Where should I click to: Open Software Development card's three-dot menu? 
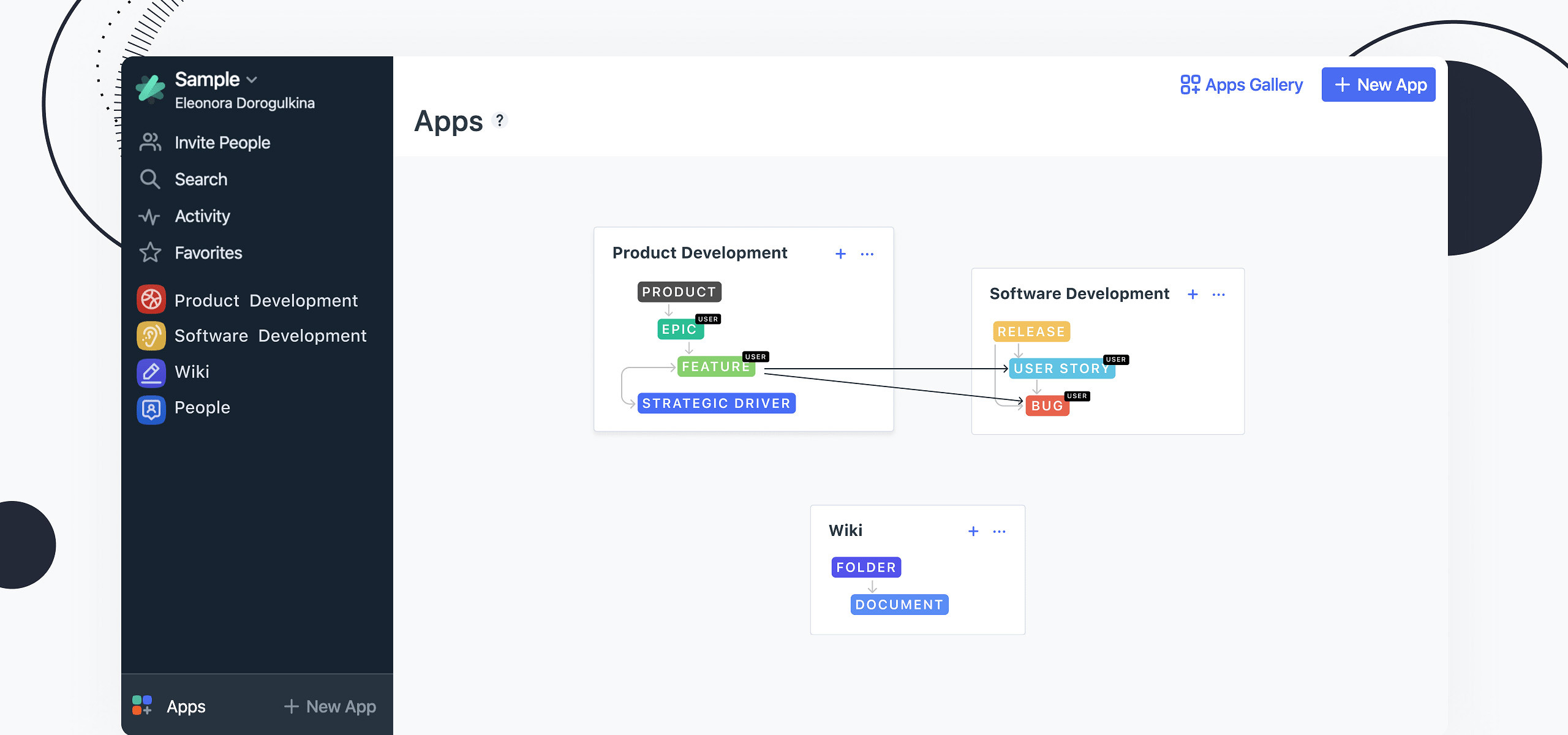pyautogui.click(x=1218, y=295)
